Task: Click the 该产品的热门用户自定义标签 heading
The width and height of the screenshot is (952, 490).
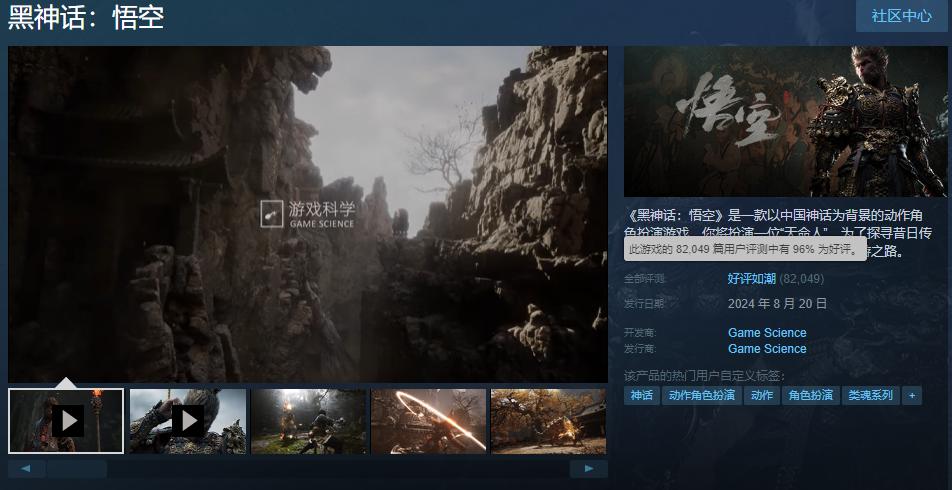Action: (x=705, y=375)
